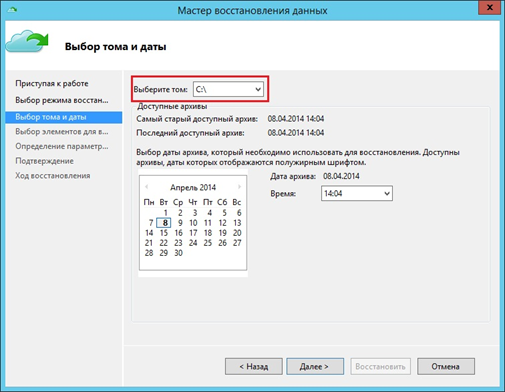Click the 'Апрель 2014' calendar header

[193, 187]
